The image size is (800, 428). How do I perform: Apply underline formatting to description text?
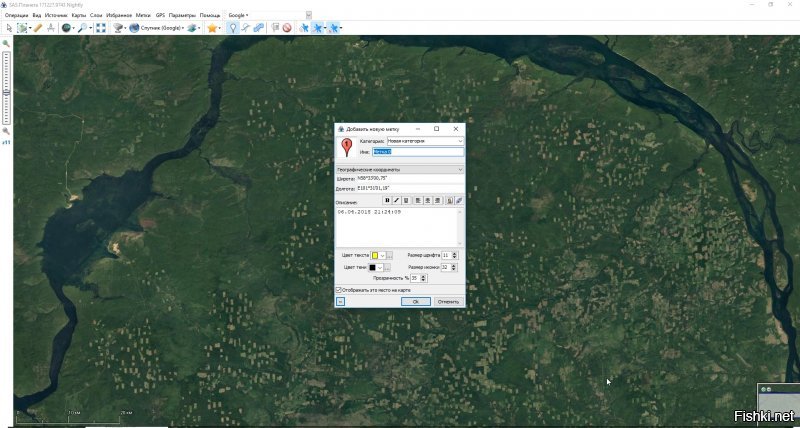click(x=406, y=201)
